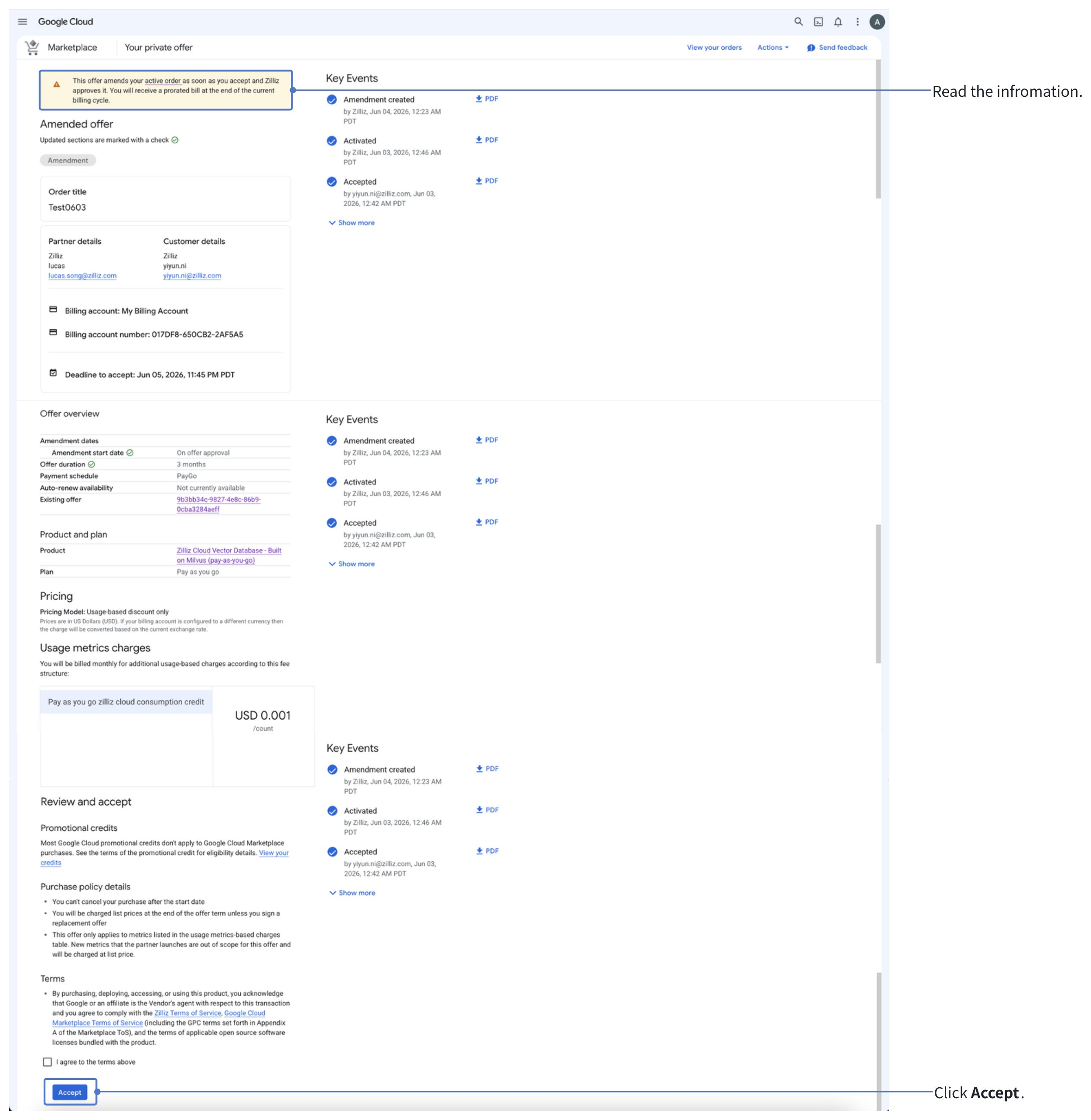Click the search magnifier icon
Image resolution: width=1091 pixels, height=1120 pixels.
point(798,22)
